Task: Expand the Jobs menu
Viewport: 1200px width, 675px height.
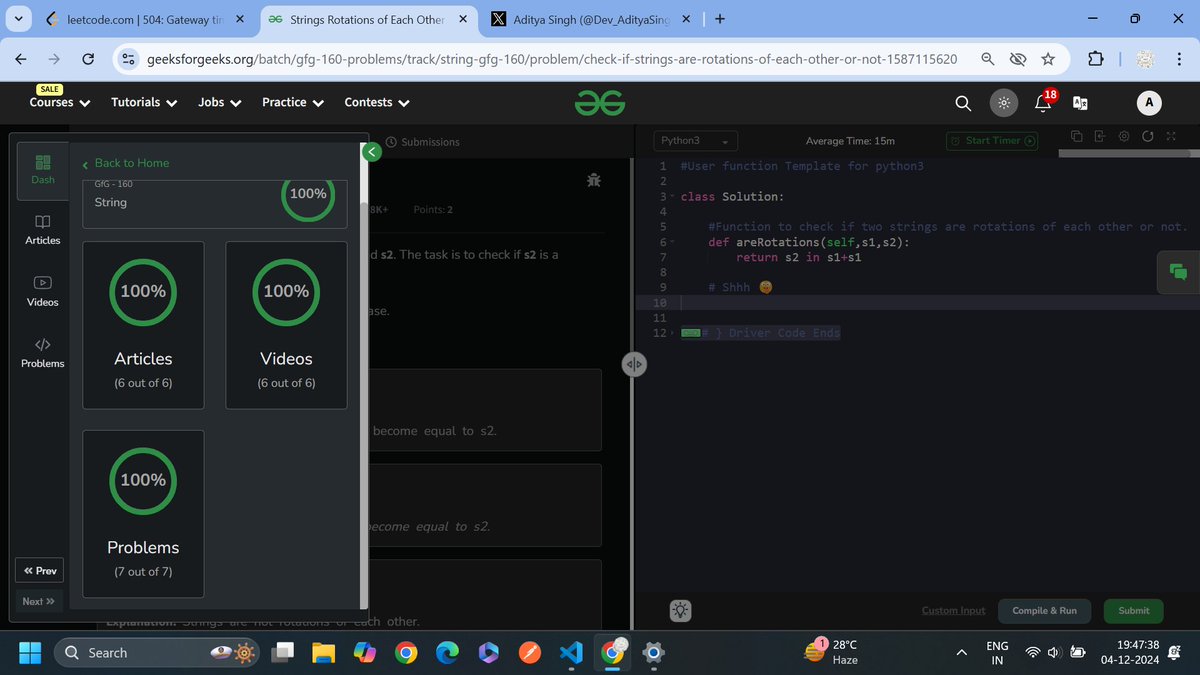Action: coord(219,102)
